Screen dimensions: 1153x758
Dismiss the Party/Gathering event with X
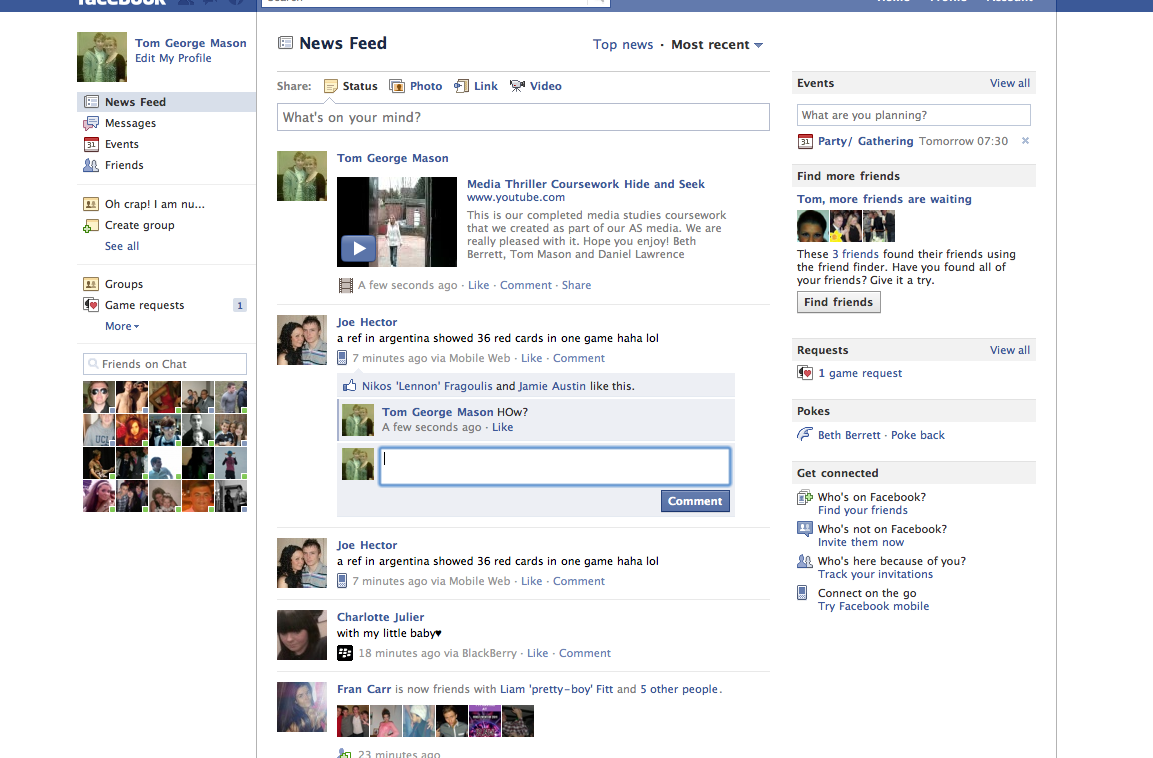(1025, 140)
